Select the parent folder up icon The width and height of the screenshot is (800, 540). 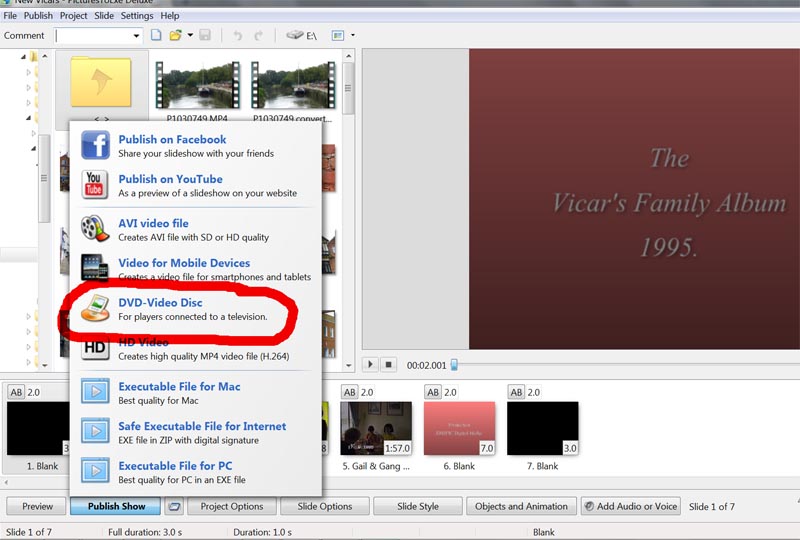pos(101,82)
